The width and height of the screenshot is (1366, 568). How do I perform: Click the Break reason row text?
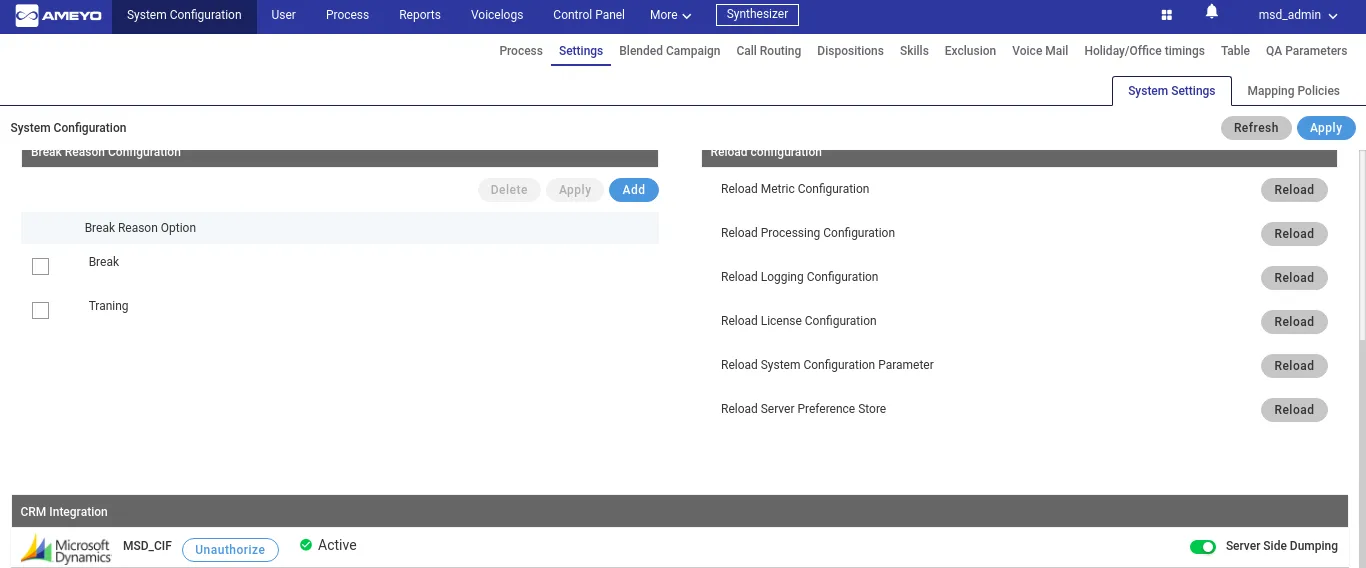click(x=104, y=262)
